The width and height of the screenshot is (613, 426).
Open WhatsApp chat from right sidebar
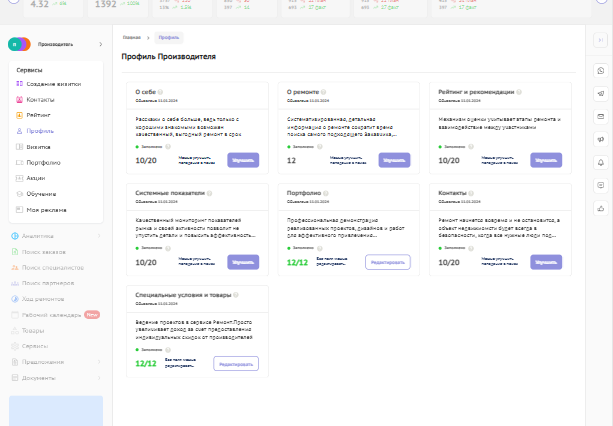pyautogui.click(x=601, y=71)
